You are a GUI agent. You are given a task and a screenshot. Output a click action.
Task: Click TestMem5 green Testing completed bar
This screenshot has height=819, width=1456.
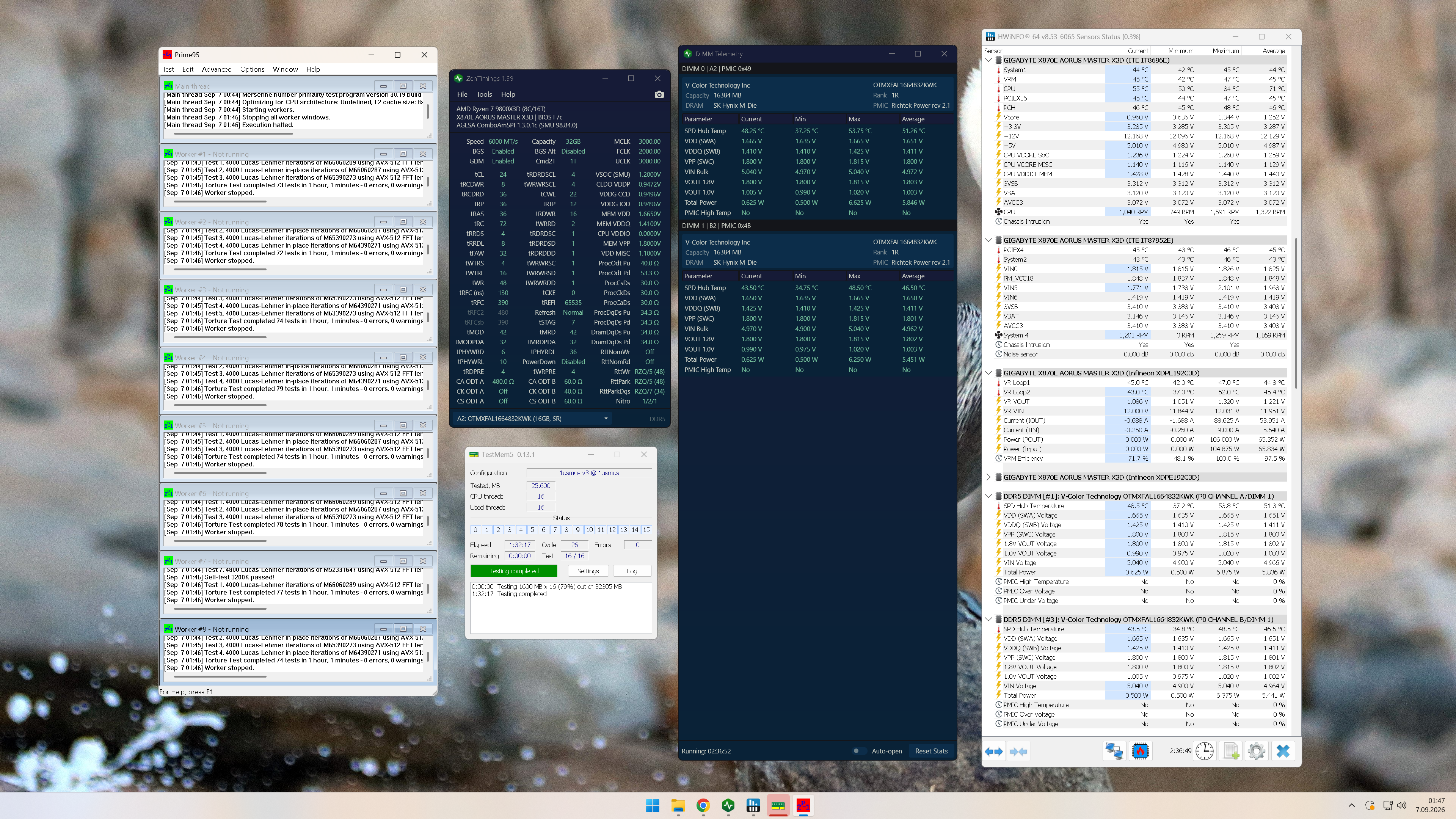tap(514, 571)
